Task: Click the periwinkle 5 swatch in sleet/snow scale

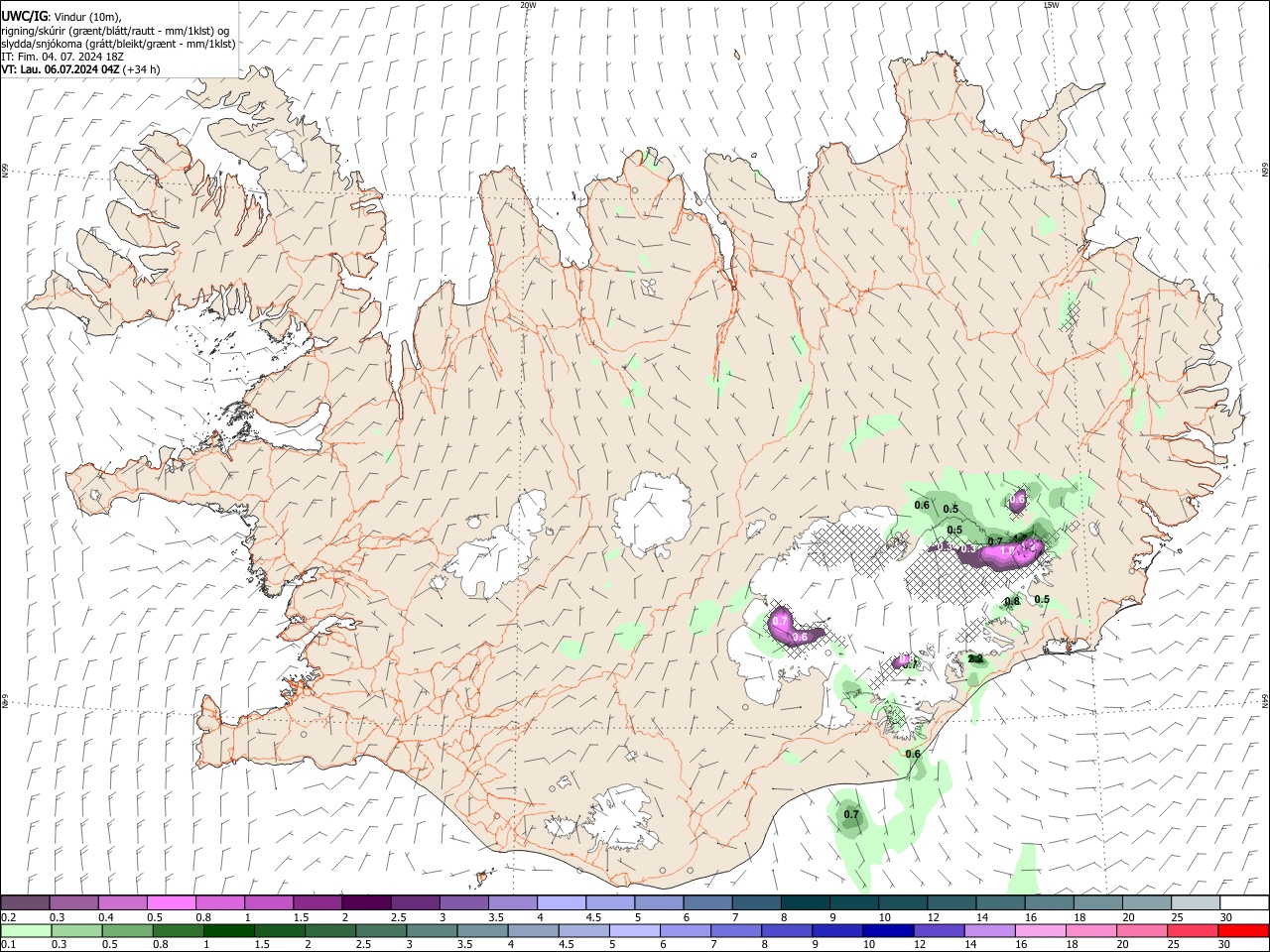Action: 658,902
